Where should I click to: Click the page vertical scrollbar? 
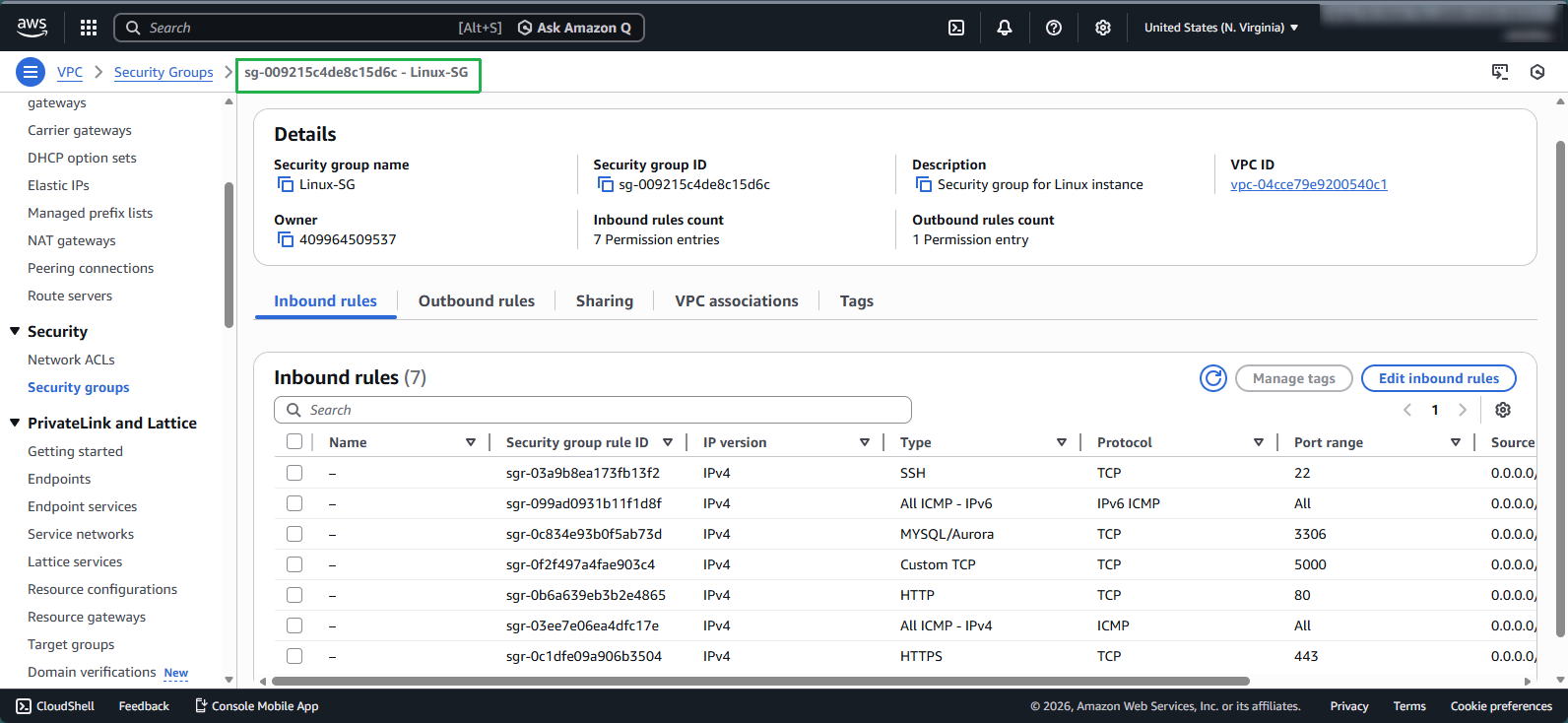pyautogui.click(x=1560, y=389)
